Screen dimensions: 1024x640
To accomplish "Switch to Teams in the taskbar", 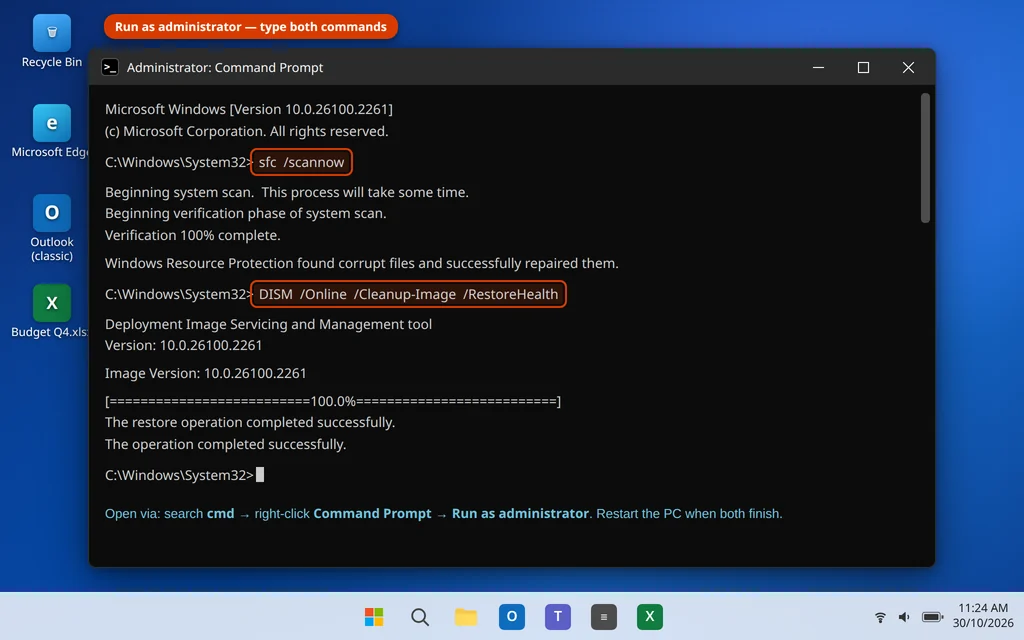I will tap(558, 616).
